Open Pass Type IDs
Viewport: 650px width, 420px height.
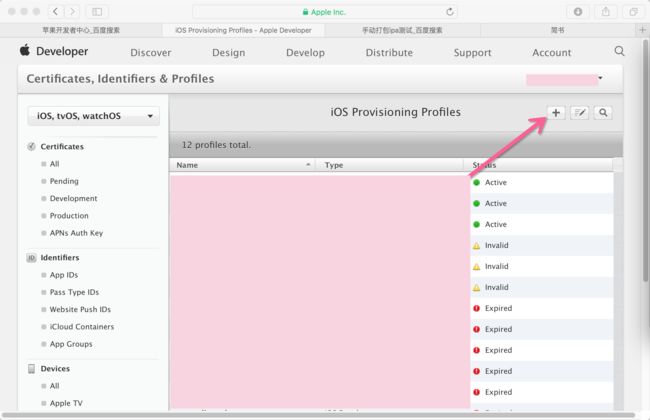(74, 292)
